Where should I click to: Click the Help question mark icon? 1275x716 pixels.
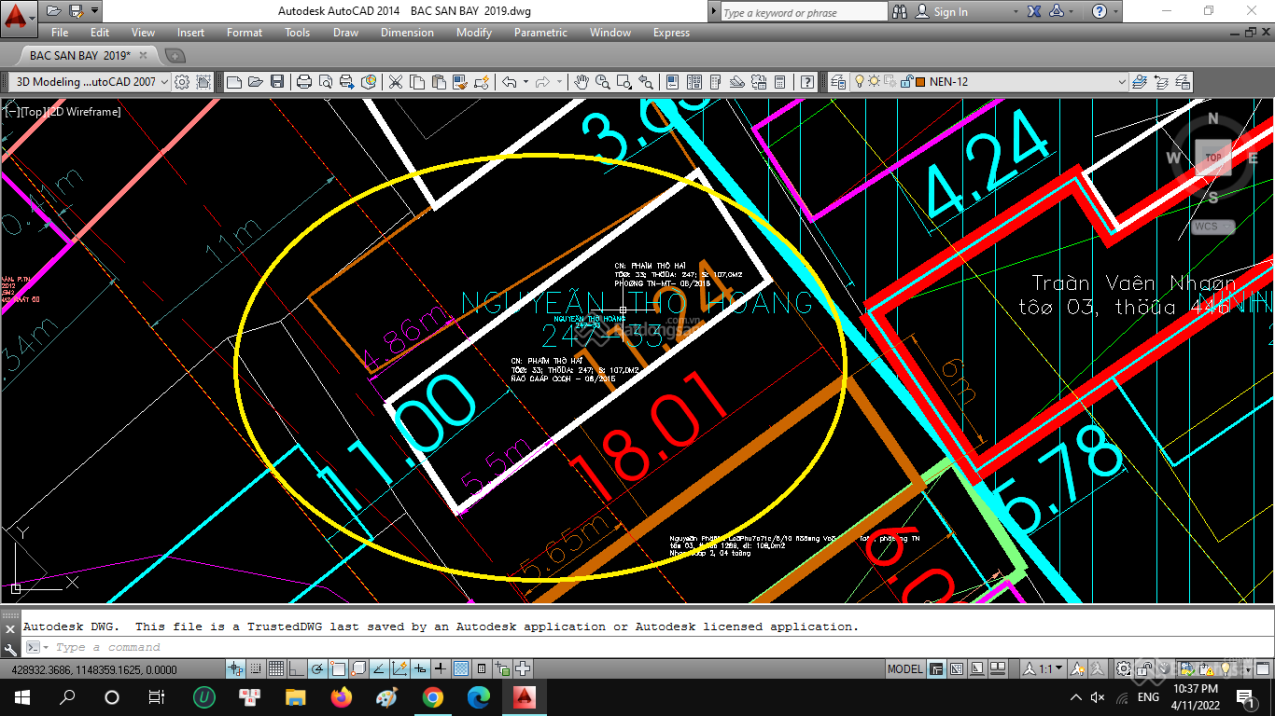click(x=807, y=82)
